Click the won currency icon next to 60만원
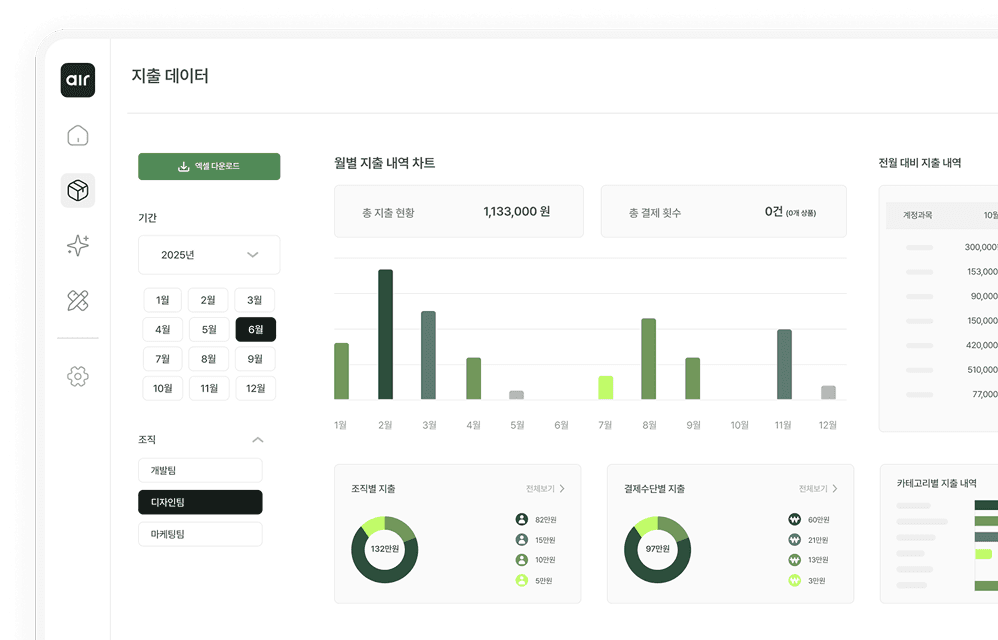Image resolution: width=998 pixels, height=640 pixels. click(793, 519)
